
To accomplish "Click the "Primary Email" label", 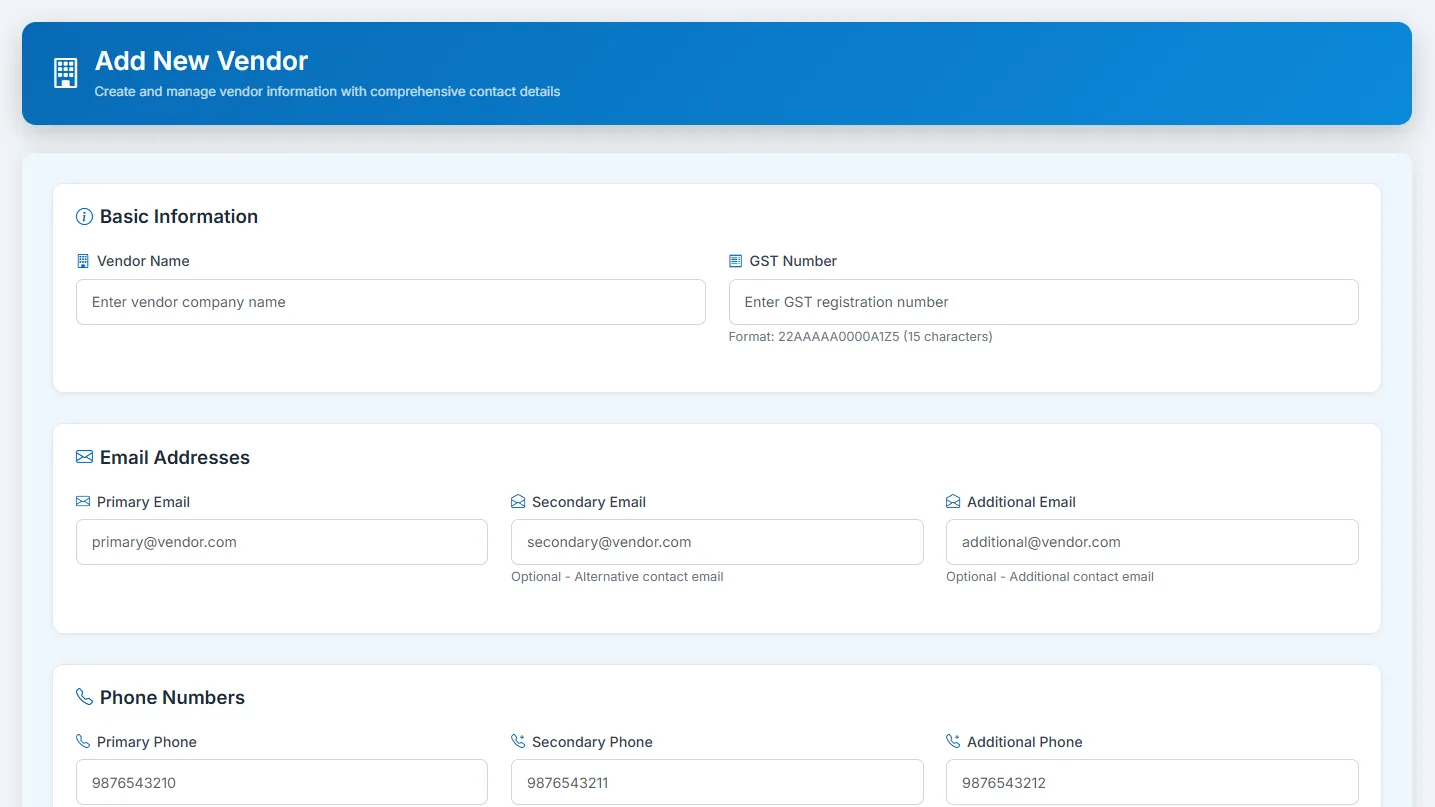I will pos(143,502).
